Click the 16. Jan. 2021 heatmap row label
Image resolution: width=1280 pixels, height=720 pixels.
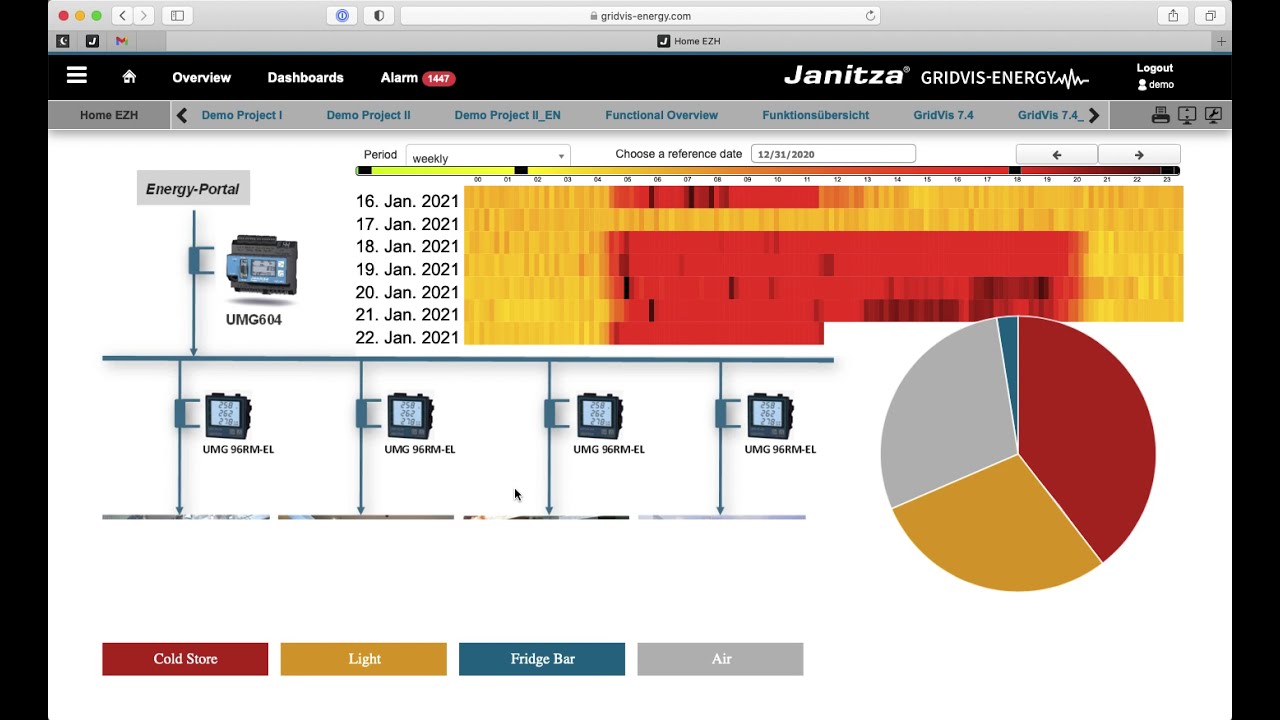[407, 201]
